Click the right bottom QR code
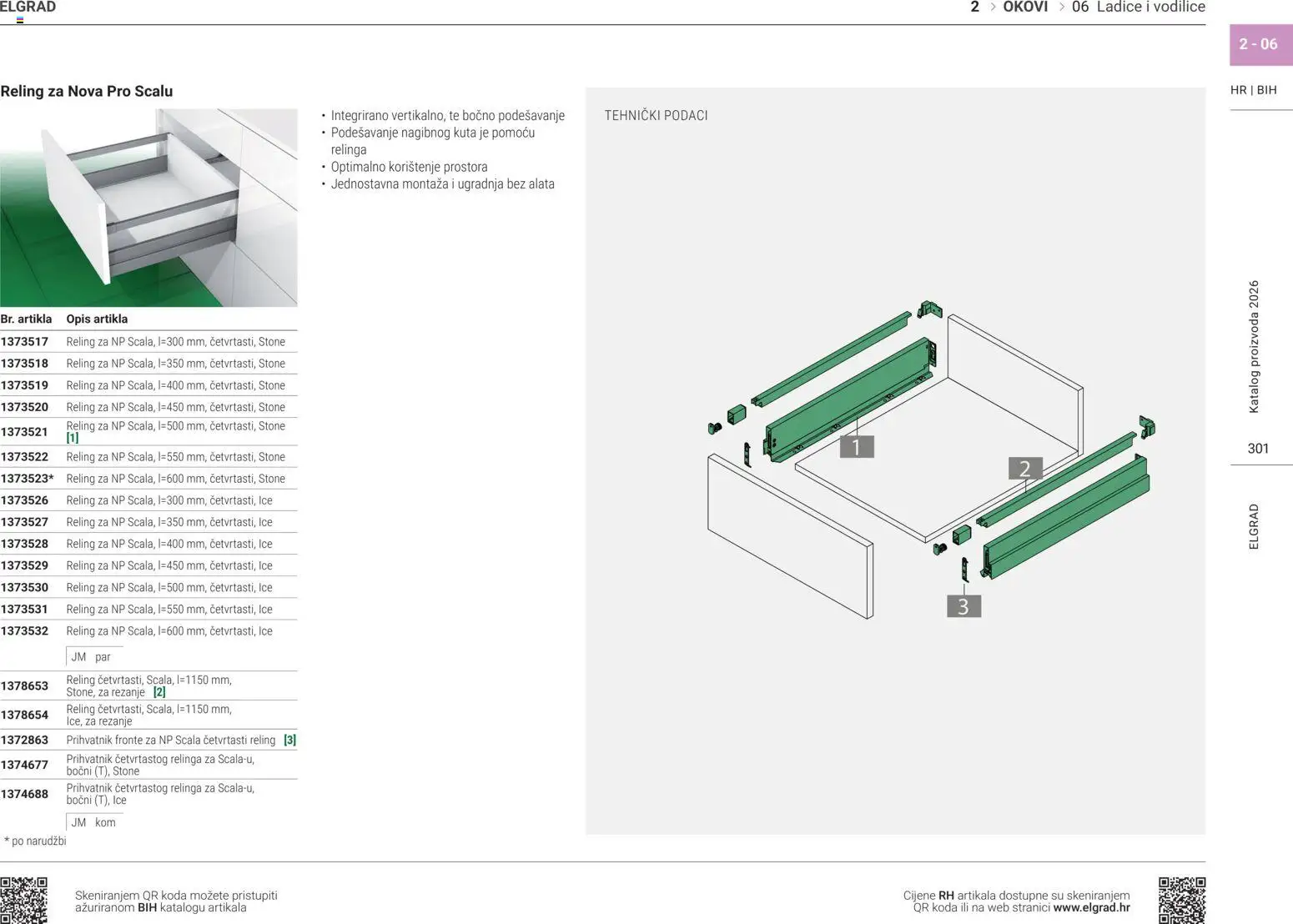Viewport: 1293px width, 924px height. (x=1181, y=900)
